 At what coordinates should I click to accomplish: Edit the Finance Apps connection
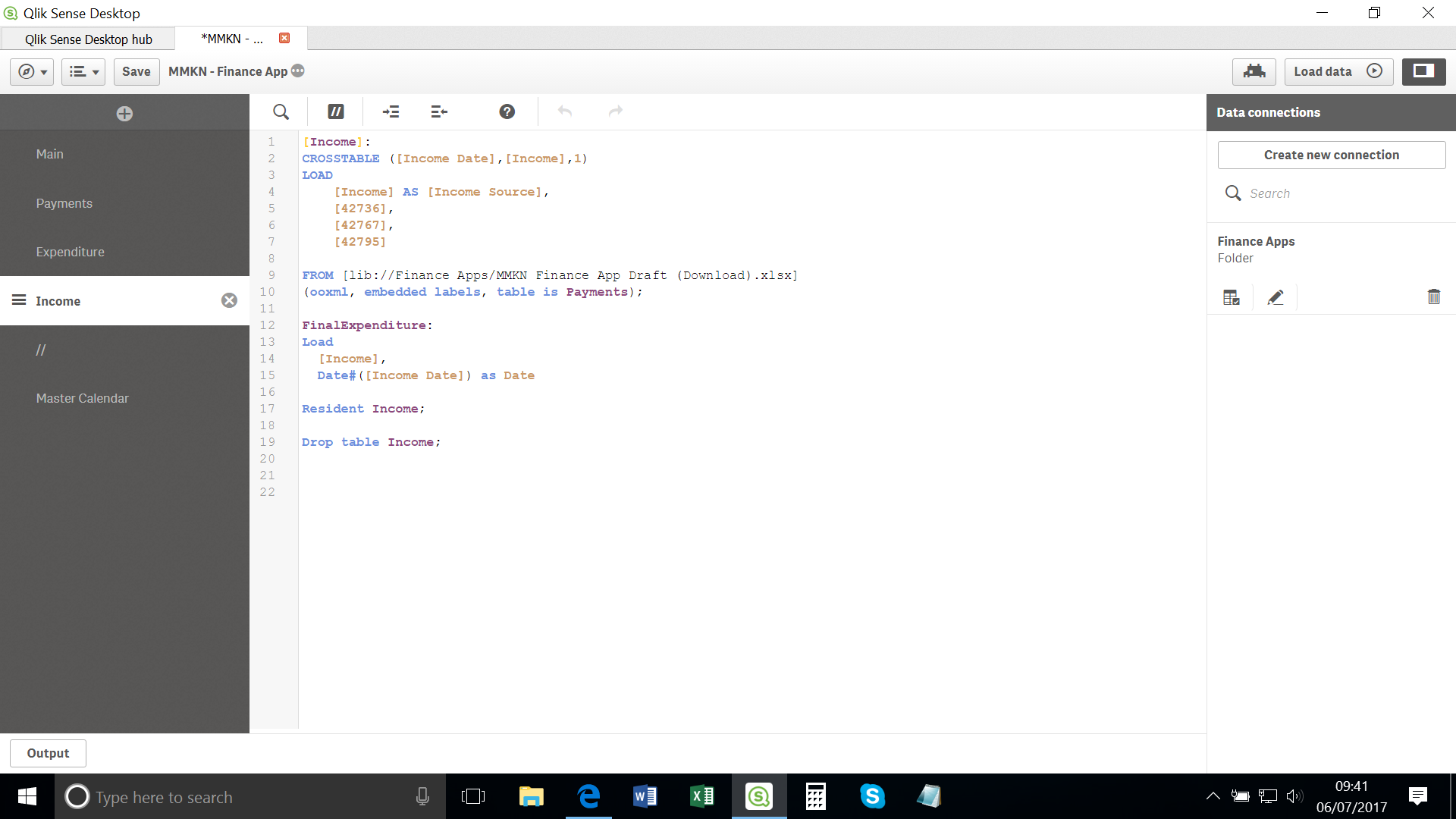[x=1276, y=297]
